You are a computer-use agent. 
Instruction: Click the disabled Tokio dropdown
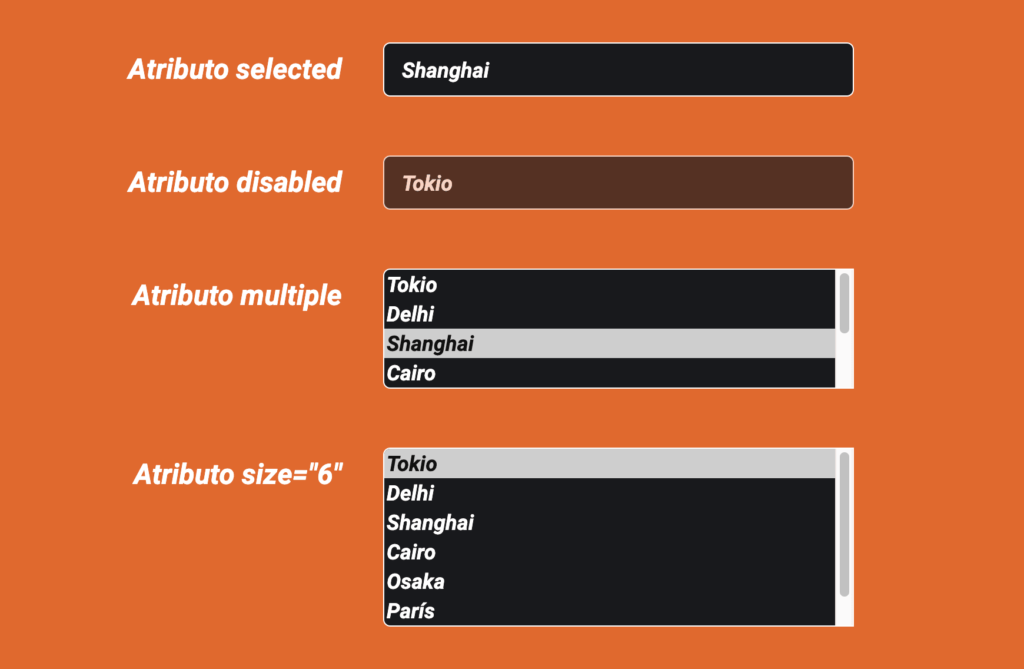coord(618,183)
